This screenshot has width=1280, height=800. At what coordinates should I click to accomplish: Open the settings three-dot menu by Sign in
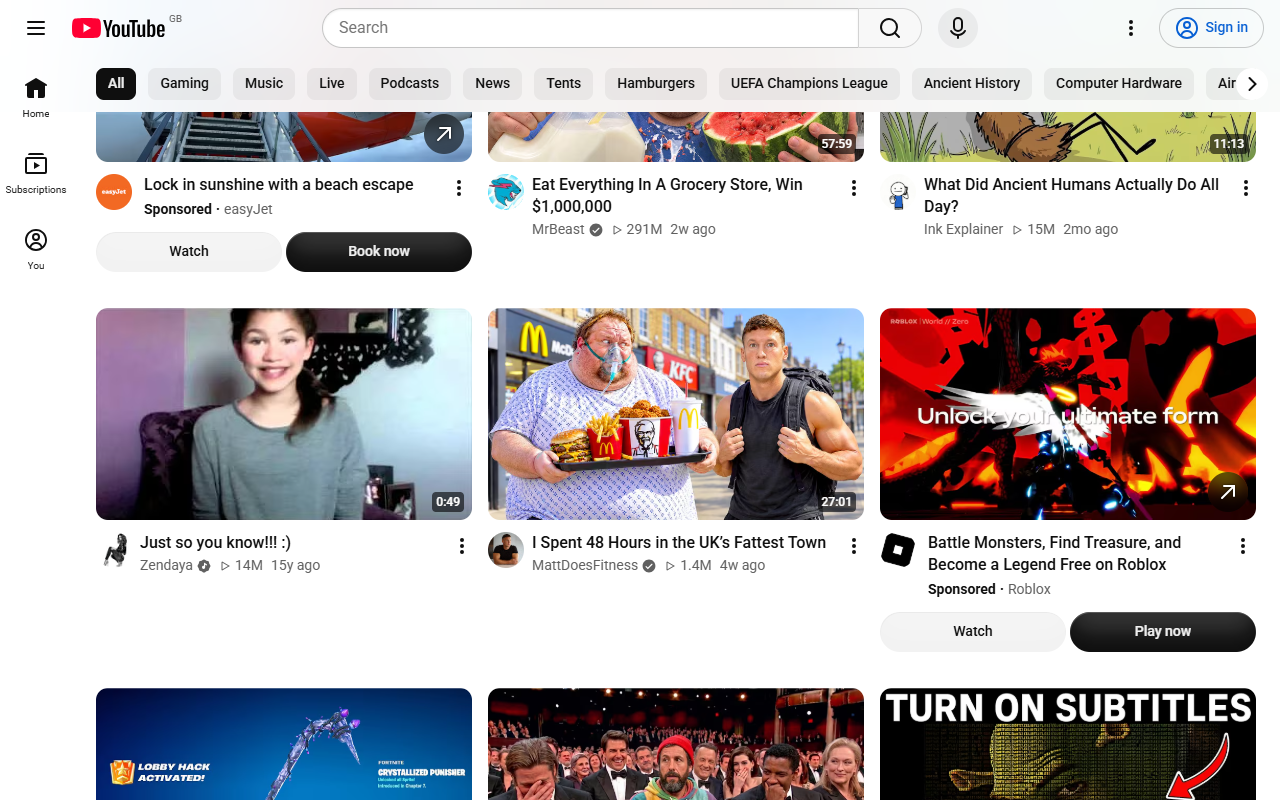point(1131,28)
